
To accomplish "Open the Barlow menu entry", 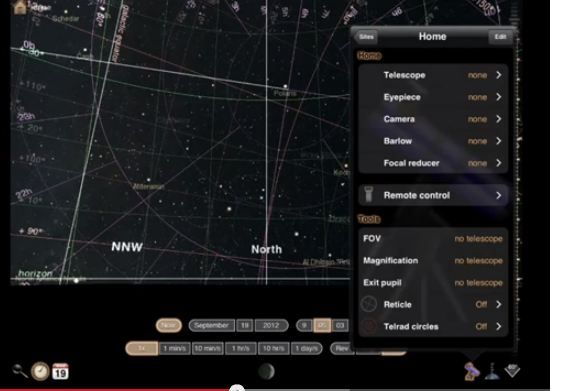I will pyautogui.click(x=433, y=141).
